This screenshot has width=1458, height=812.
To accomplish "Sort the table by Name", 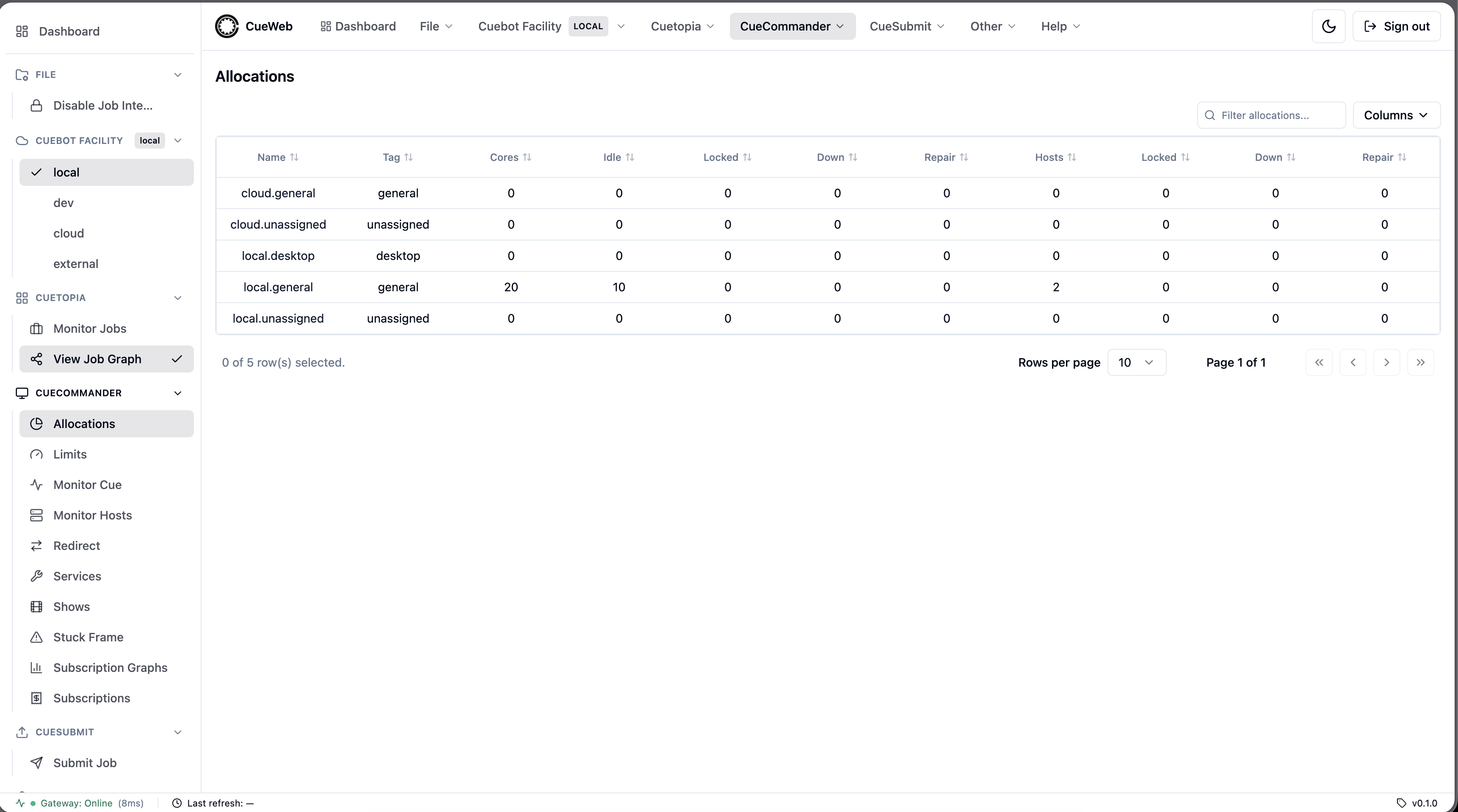I will 278,157.
